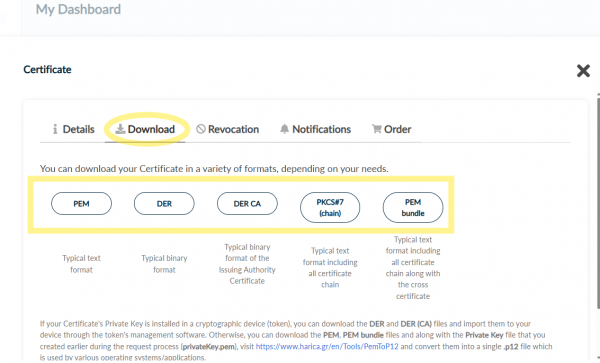This screenshot has height=363, width=600.
Task: Download the PEM bundle file
Action: click(413, 207)
